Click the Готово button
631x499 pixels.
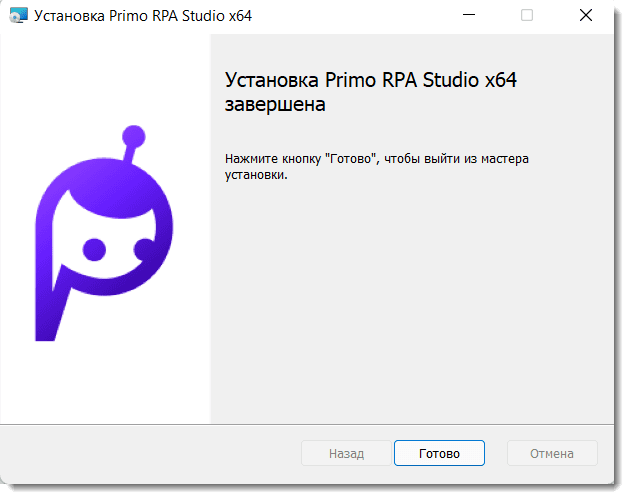439,453
